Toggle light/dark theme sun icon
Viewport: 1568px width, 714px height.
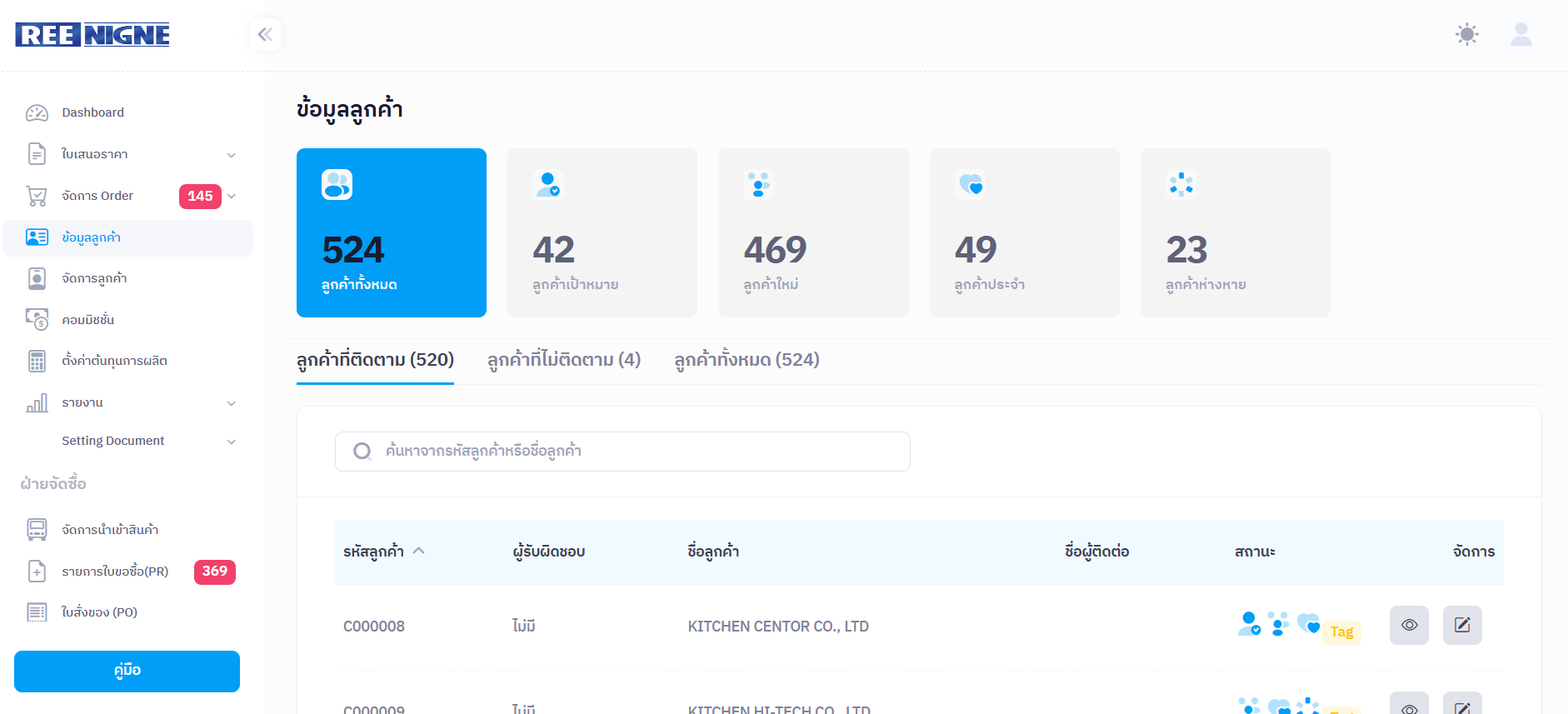click(x=1467, y=34)
